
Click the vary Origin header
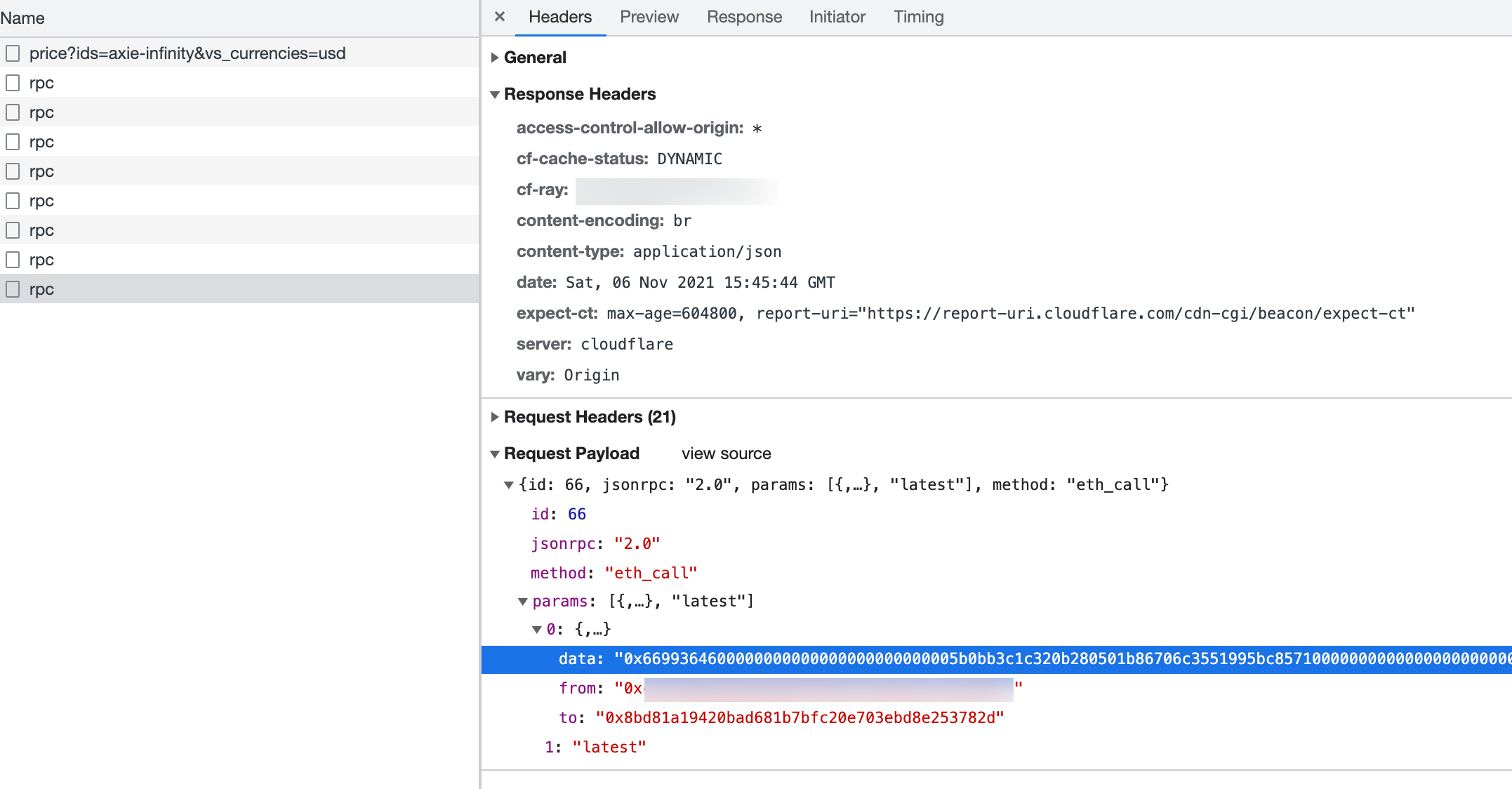pyautogui.click(x=568, y=375)
